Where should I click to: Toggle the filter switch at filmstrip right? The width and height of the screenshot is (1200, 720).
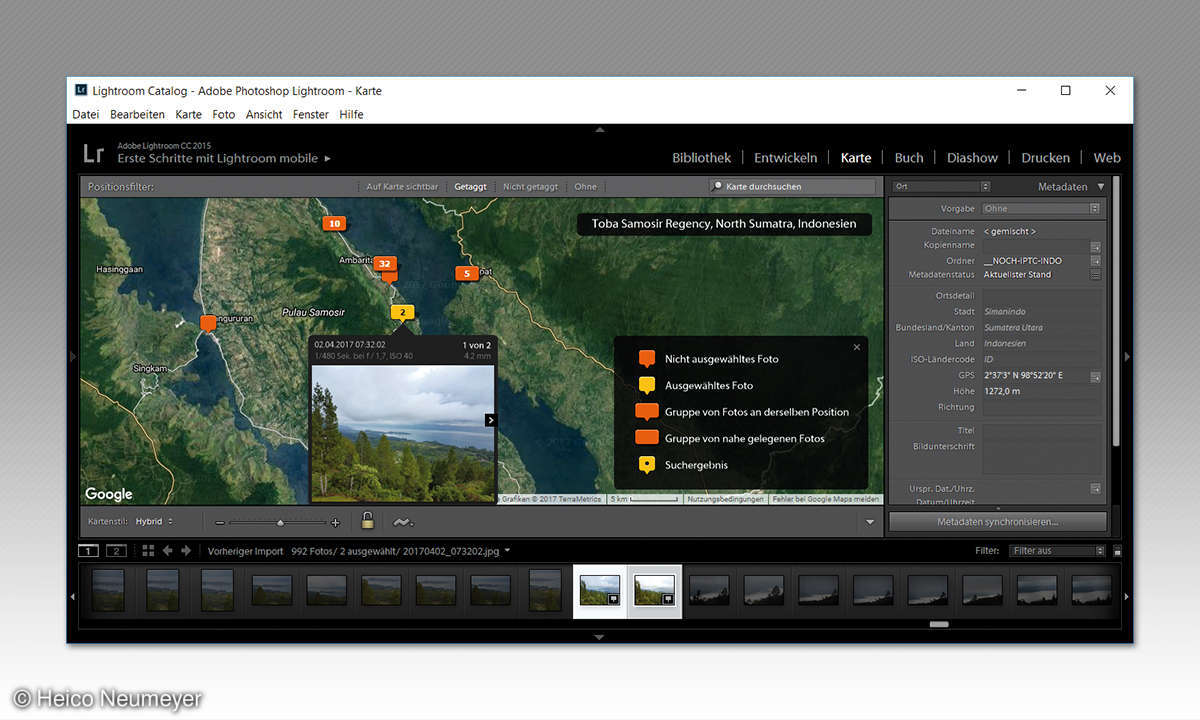(1117, 551)
